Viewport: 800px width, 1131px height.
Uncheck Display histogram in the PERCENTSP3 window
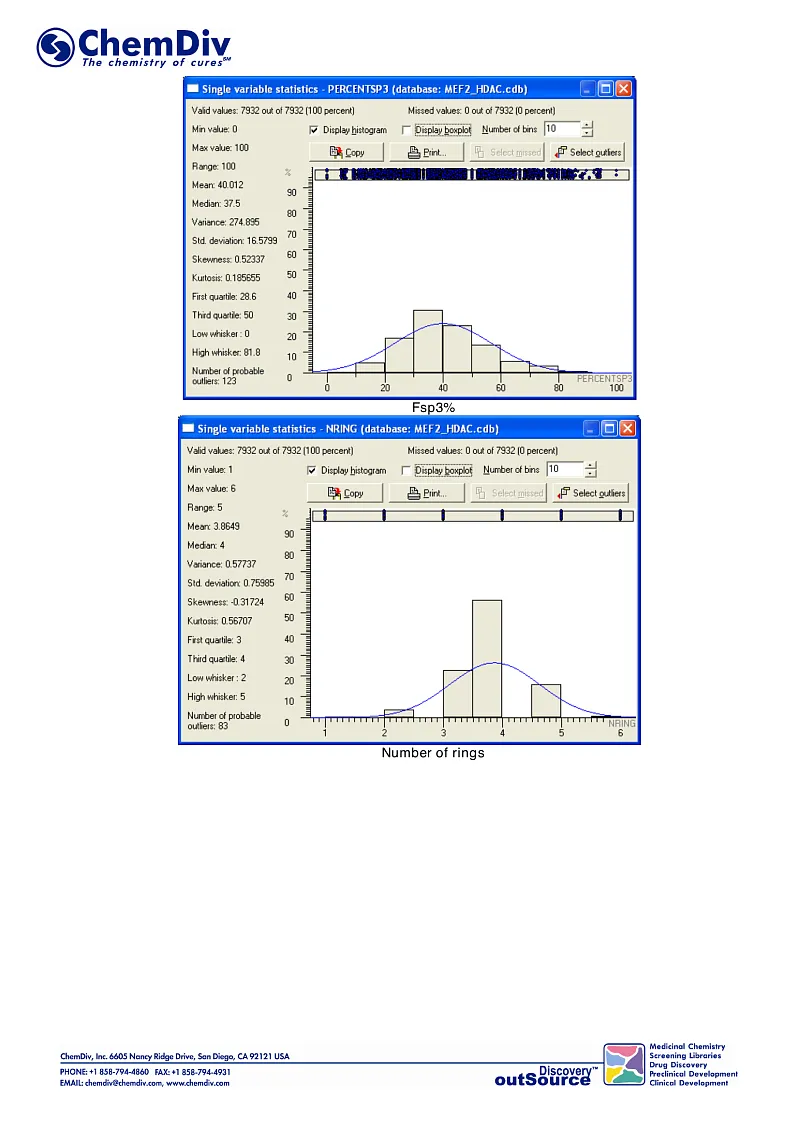pos(315,130)
